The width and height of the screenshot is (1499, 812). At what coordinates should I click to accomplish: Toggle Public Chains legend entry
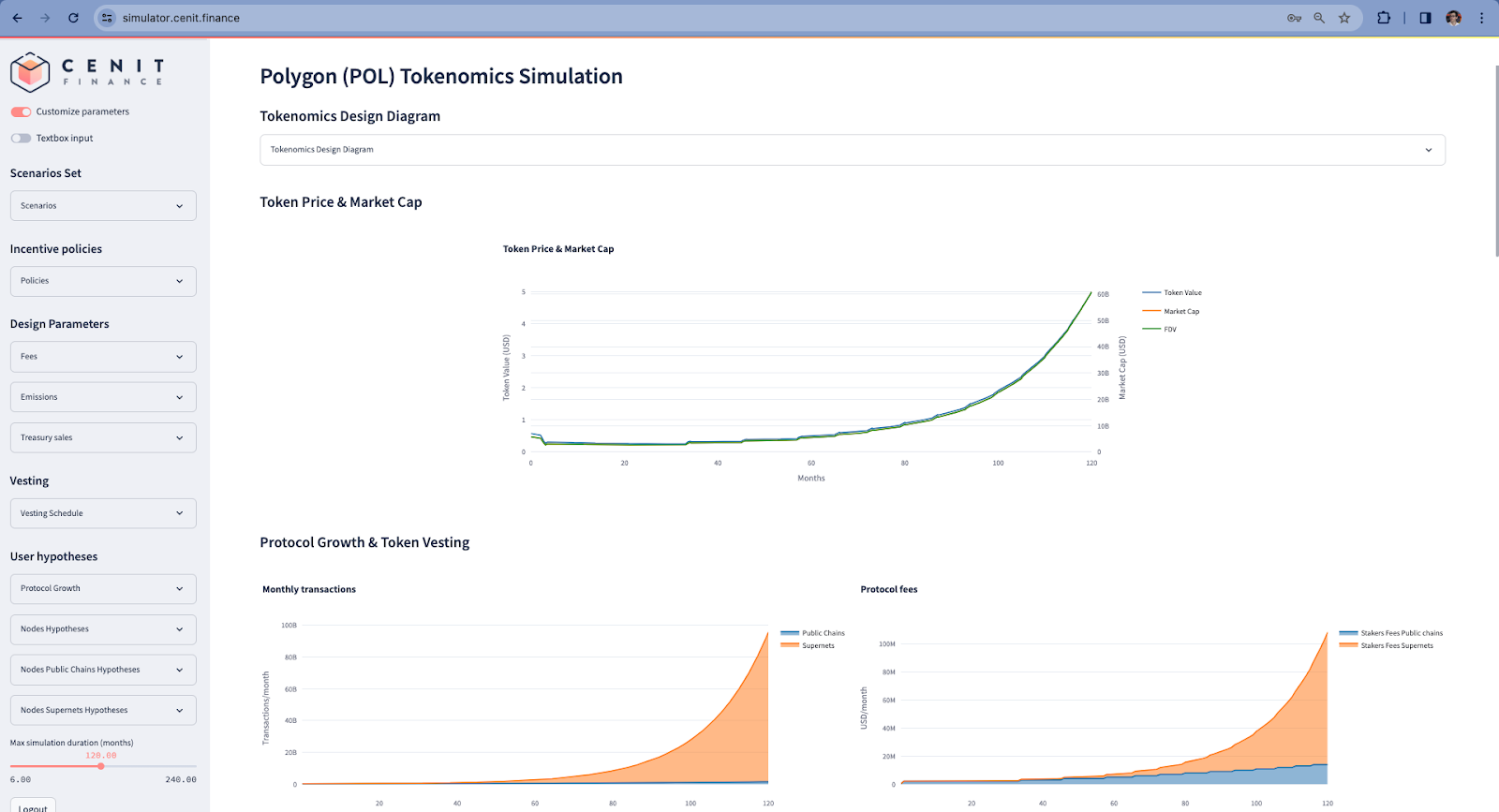coord(812,633)
